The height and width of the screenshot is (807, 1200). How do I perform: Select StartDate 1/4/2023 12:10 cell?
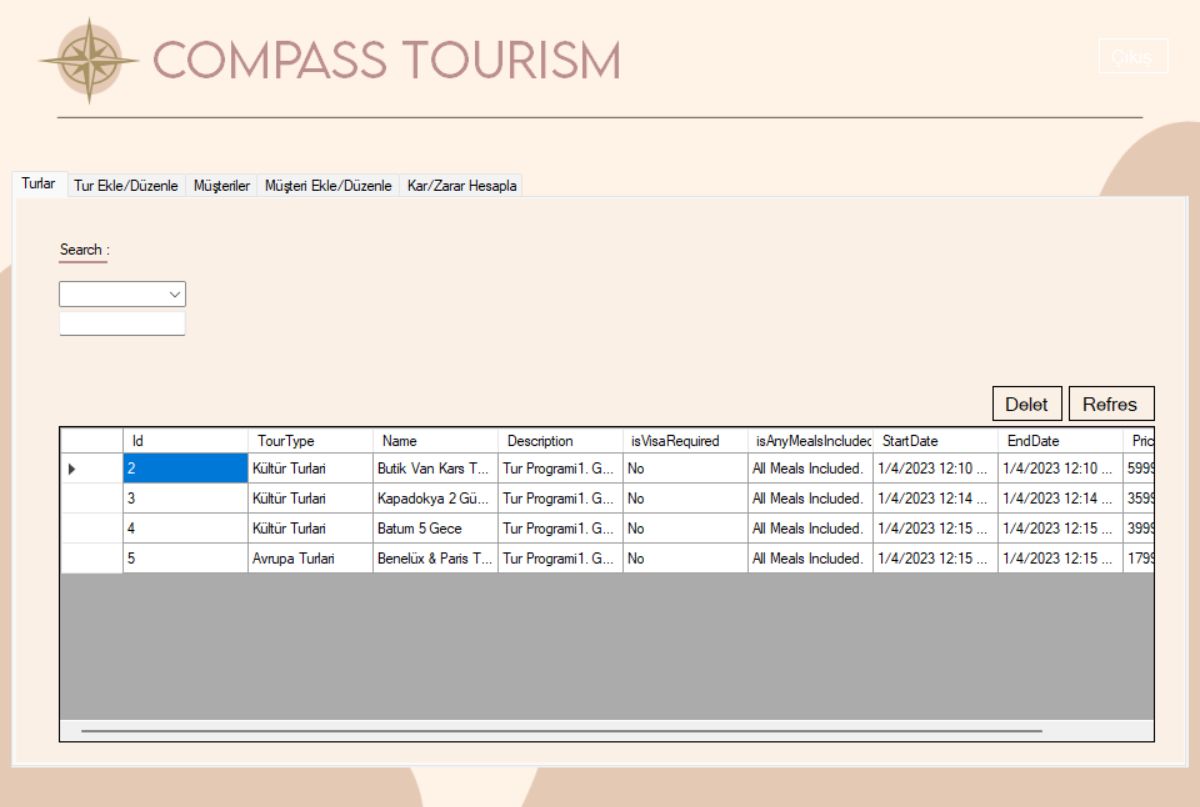(935, 468)
